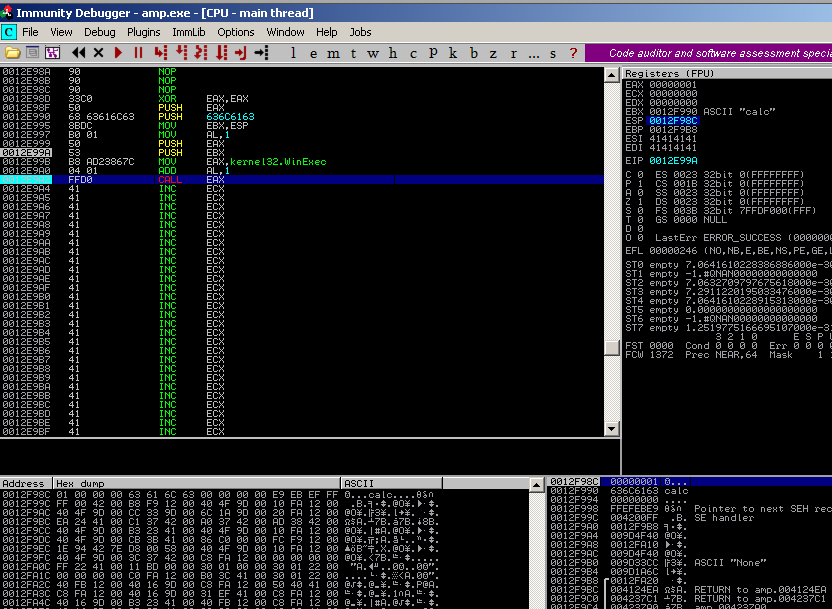This screenshot has height=609, width=832.
Task: Pause execution with the red pause icon
Action: point(138,53)
